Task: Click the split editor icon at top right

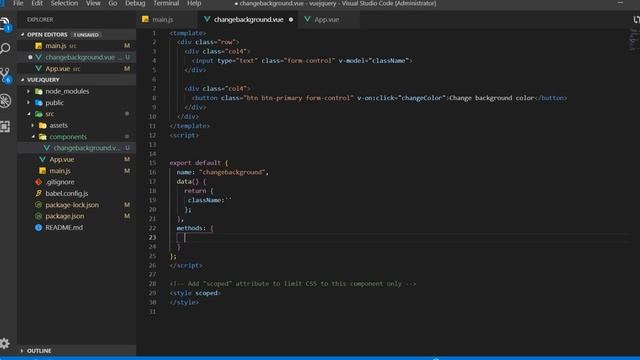Action: coord(636,20)
